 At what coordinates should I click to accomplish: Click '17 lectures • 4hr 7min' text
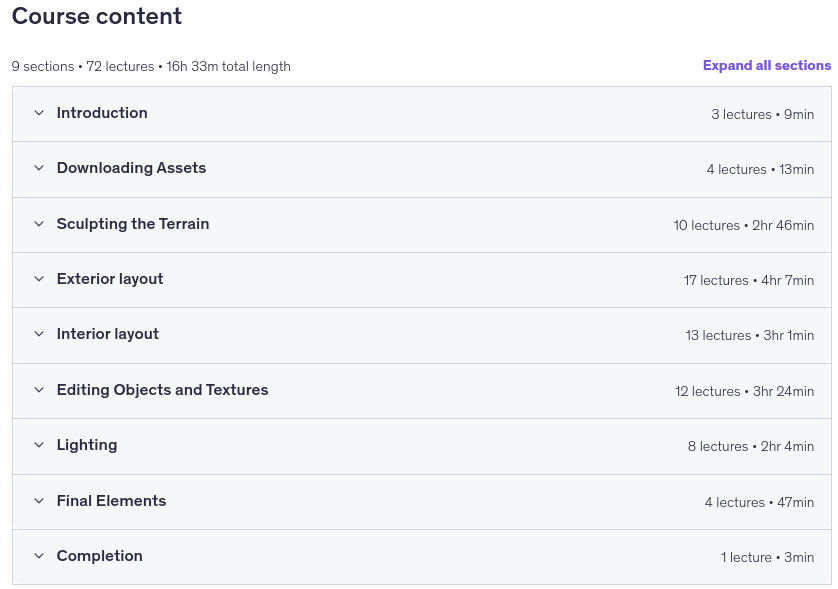point(749,281)
